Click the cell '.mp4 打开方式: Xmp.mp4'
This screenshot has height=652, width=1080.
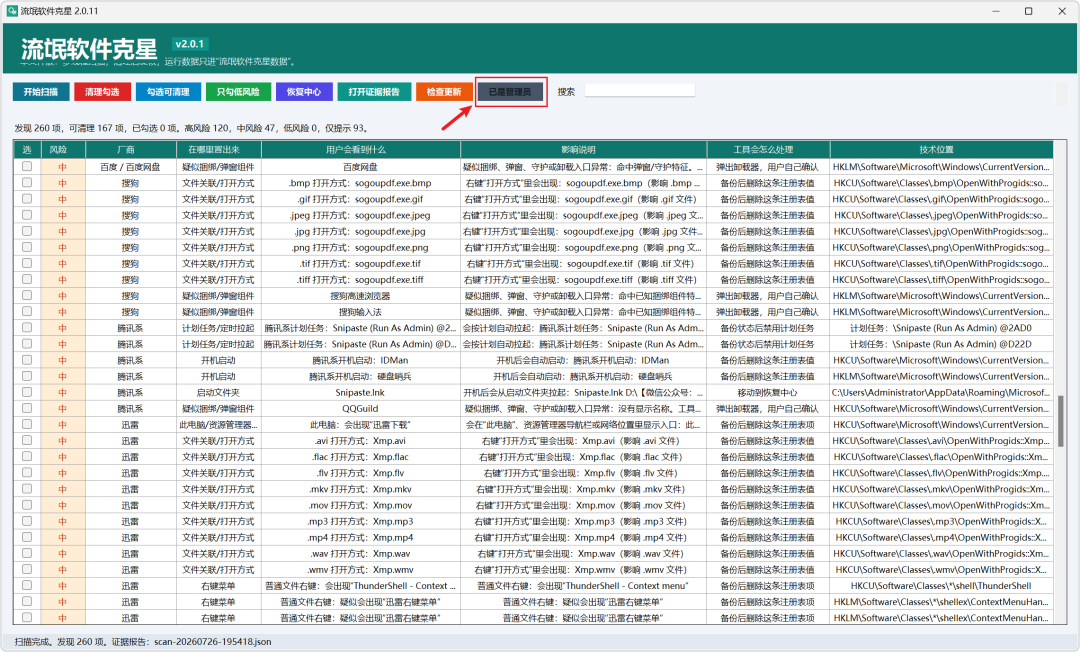360,537
